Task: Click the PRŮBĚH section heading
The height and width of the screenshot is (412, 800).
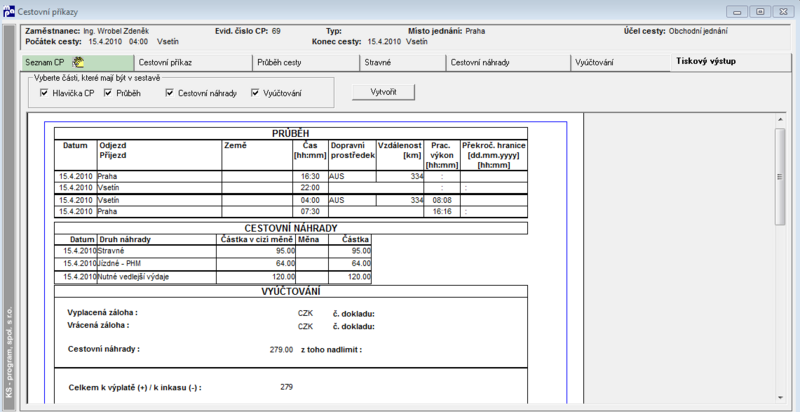Action: [x=291, y=134]
